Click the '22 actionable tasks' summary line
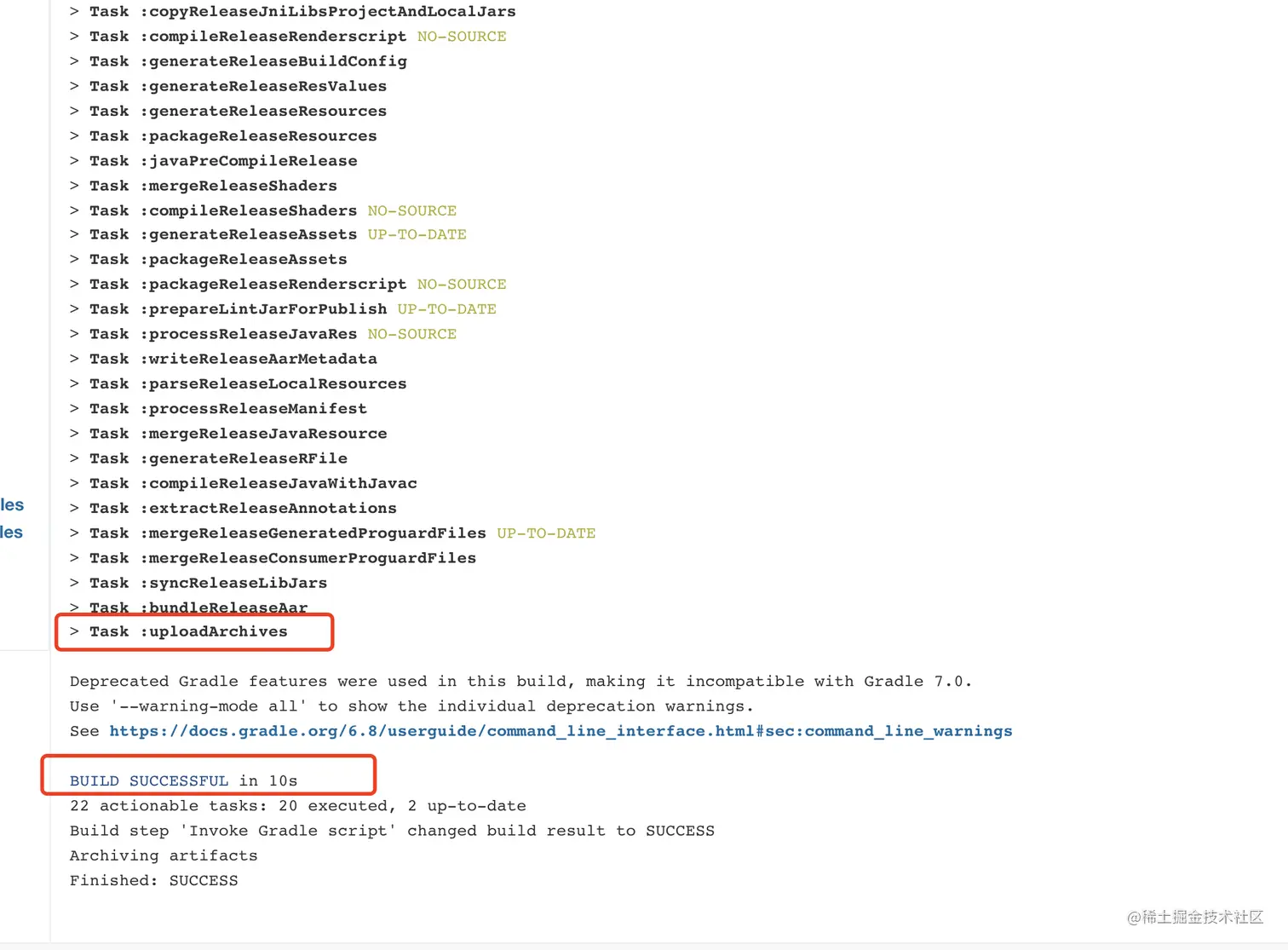The width and height of the screenshot is (1288, 950). (298, 806)
